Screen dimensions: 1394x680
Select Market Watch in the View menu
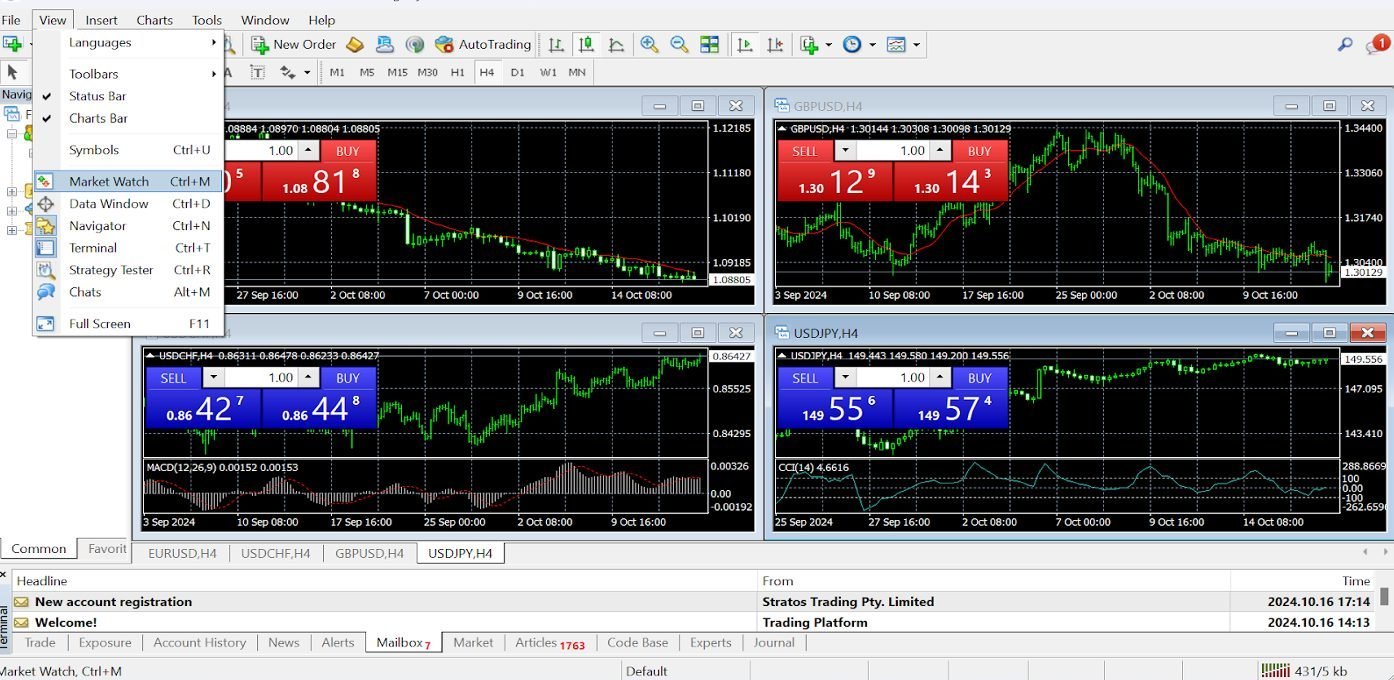coord(128,182)
